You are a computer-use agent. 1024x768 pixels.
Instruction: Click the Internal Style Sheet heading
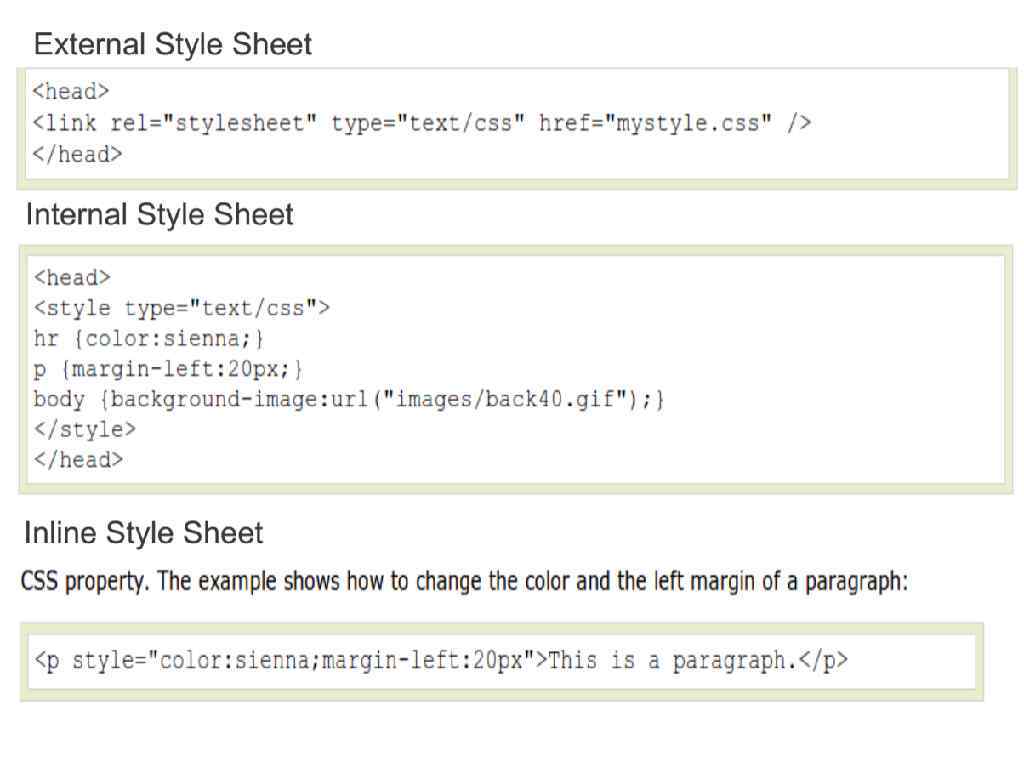[160, 215]
